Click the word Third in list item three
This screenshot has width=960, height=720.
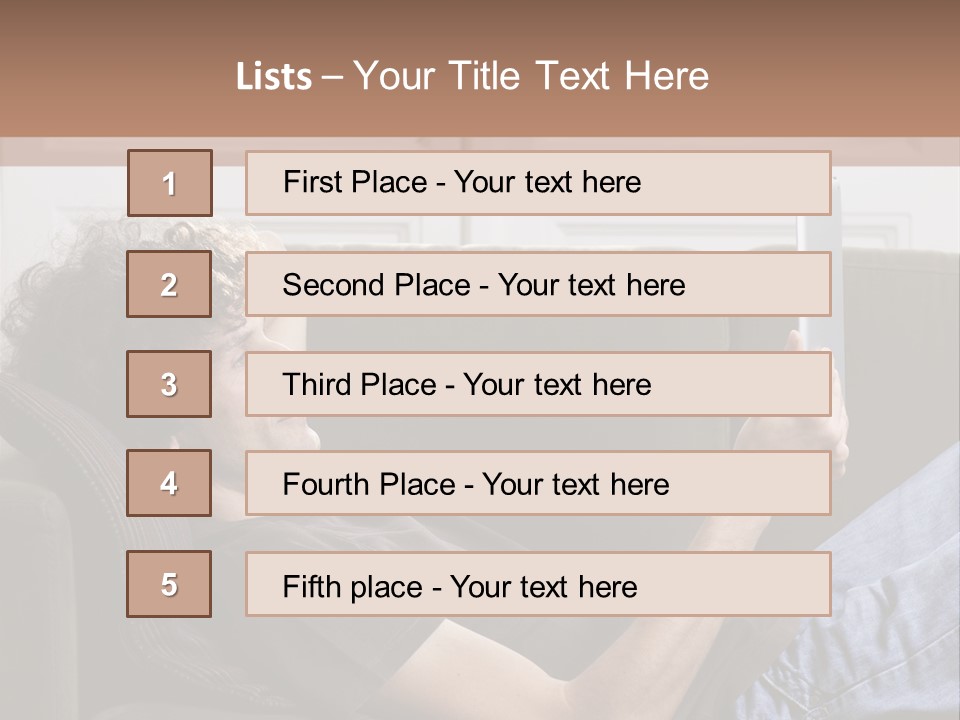coord(317,385)
